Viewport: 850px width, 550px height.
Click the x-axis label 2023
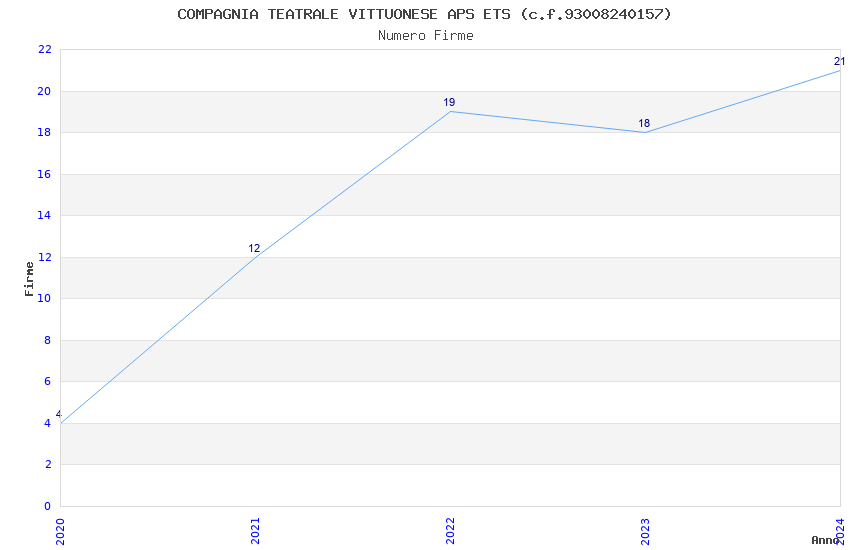[645, 532]
